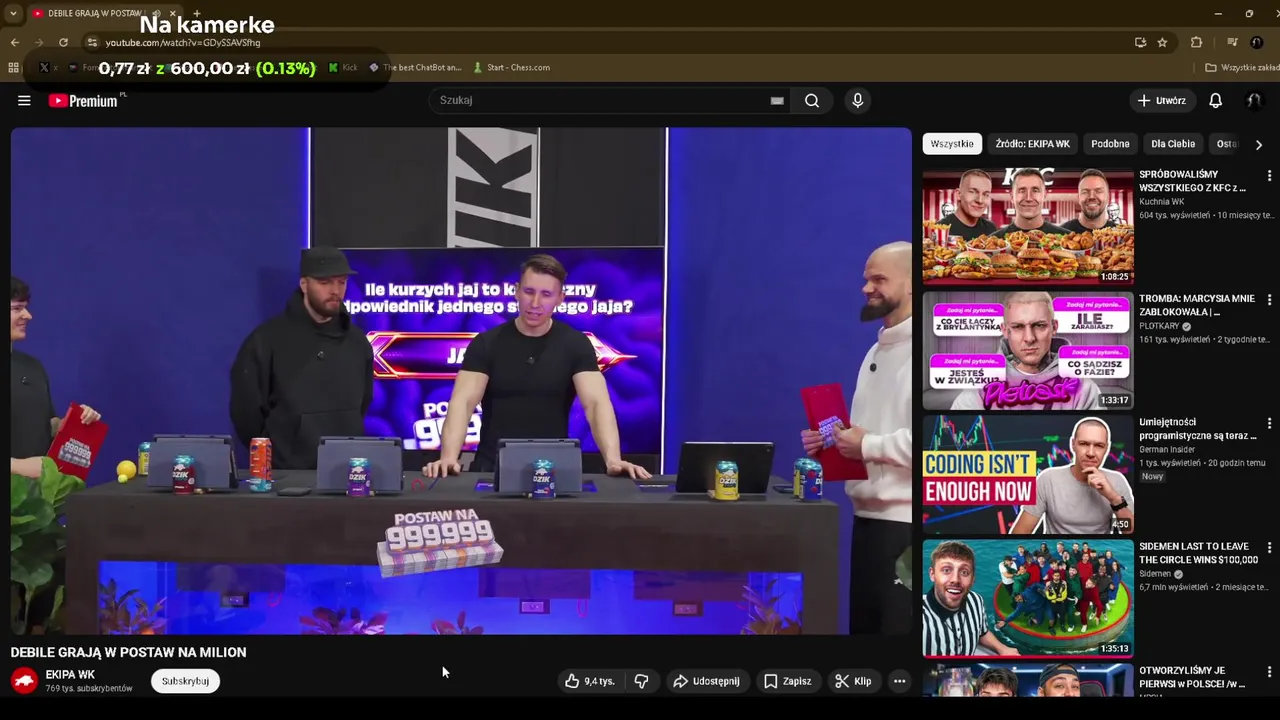Open options for KFC video suggestion

click(1269, 176)
